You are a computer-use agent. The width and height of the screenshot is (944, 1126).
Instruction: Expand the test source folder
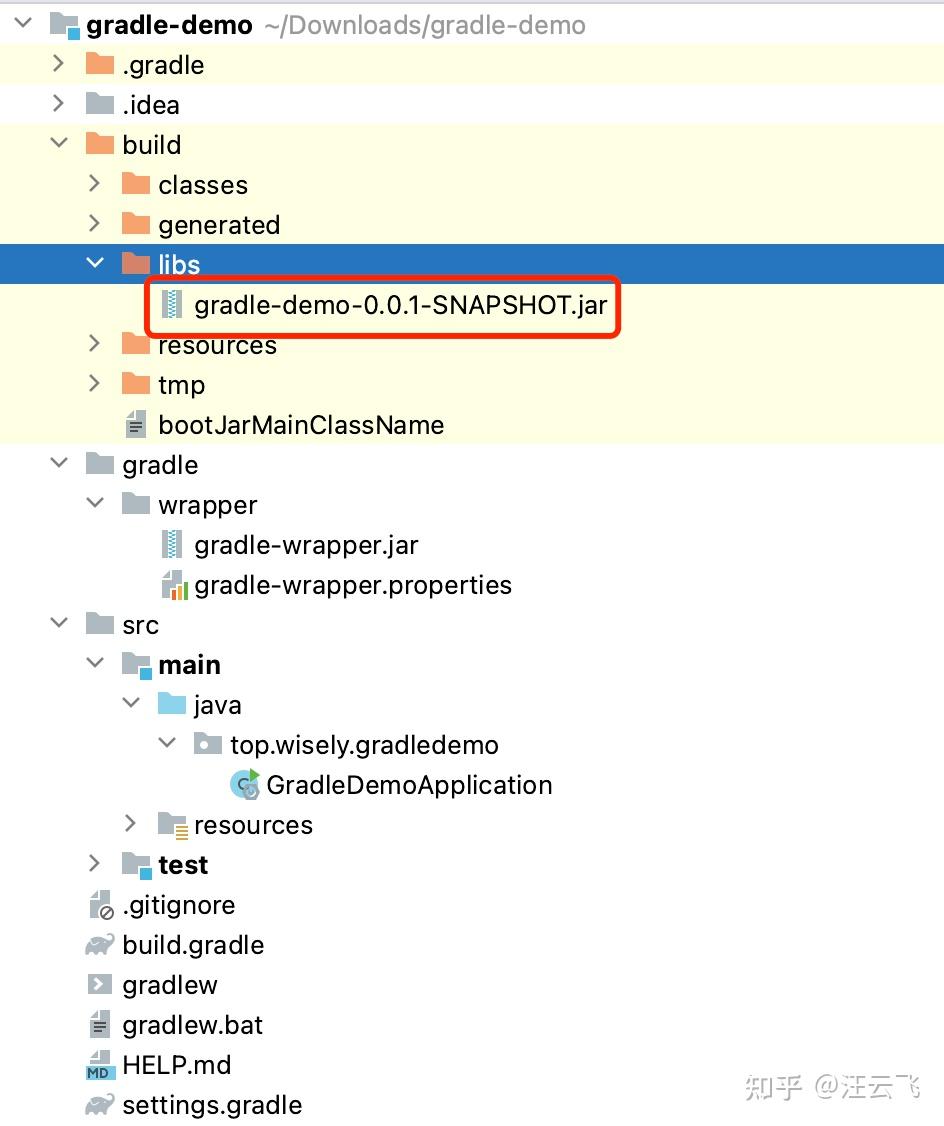point(94,864)
